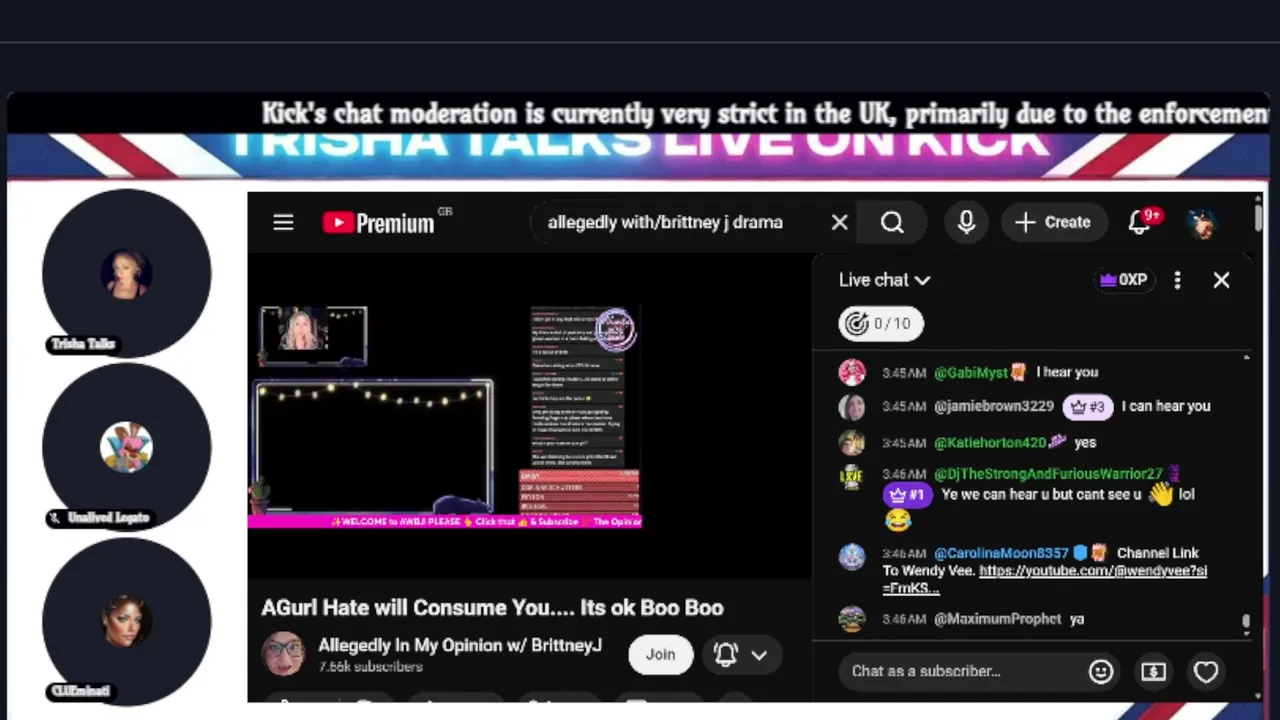Image resolution: width=1280 pixels, height=720 pixels.
Task: Open @MaximumProphet's chat username
Action: [x=998, y=619]
